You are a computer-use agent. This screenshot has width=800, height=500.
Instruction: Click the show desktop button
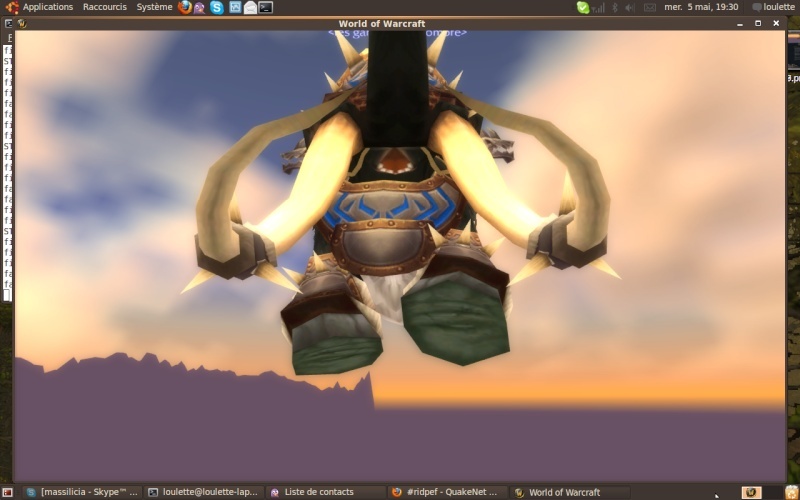click(x=8, y=492)
